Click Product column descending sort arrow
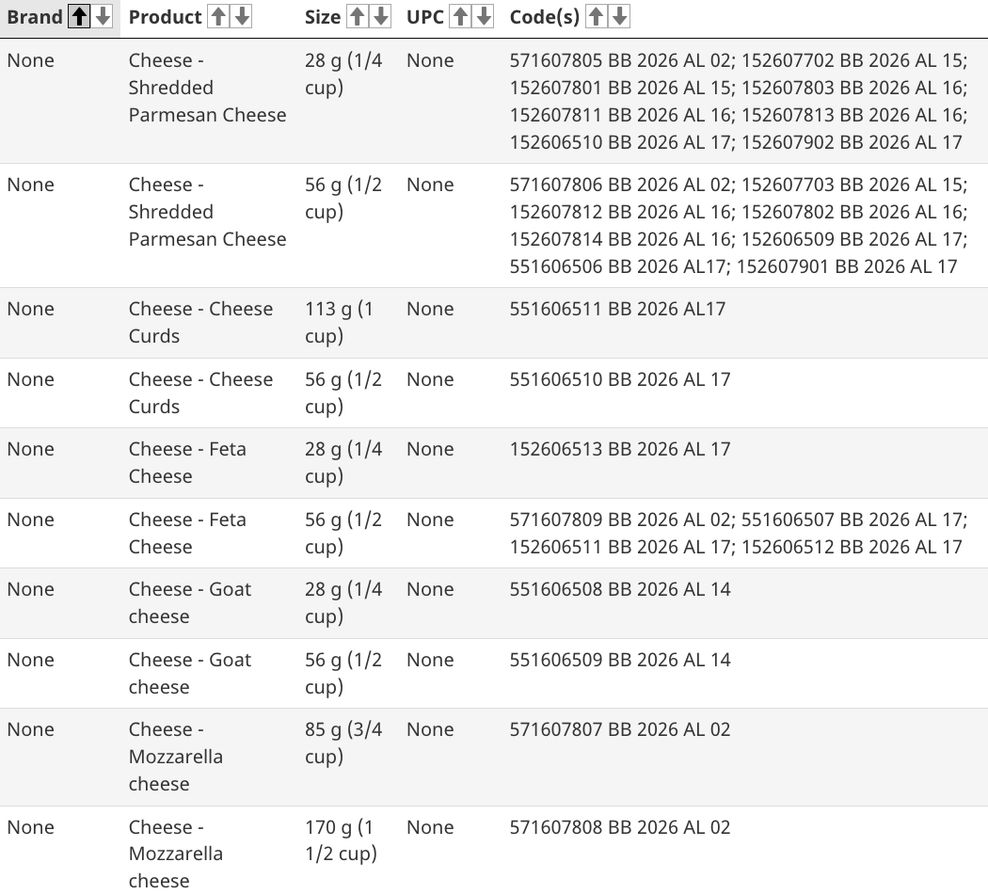Screen dimensions: 988x896 point(241,17)
